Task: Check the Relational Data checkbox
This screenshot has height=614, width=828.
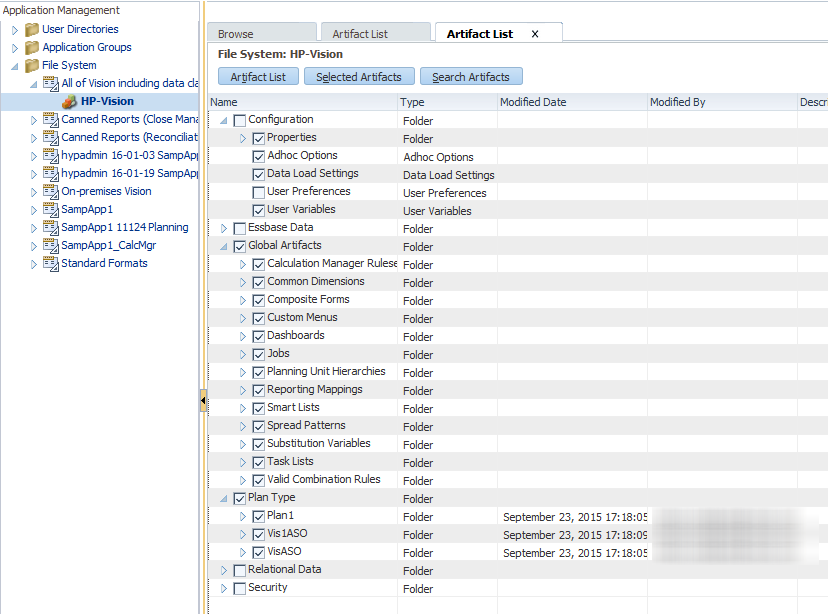Action: click(240, 570)
